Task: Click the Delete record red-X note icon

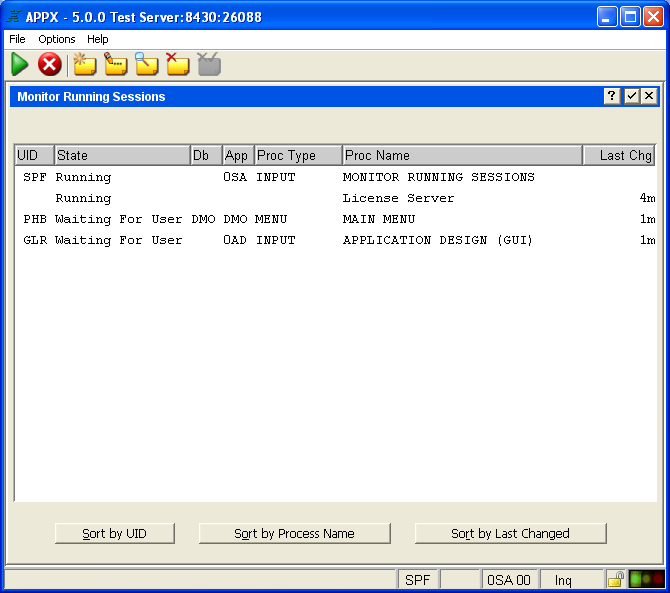Action: (x=177, y=65)
